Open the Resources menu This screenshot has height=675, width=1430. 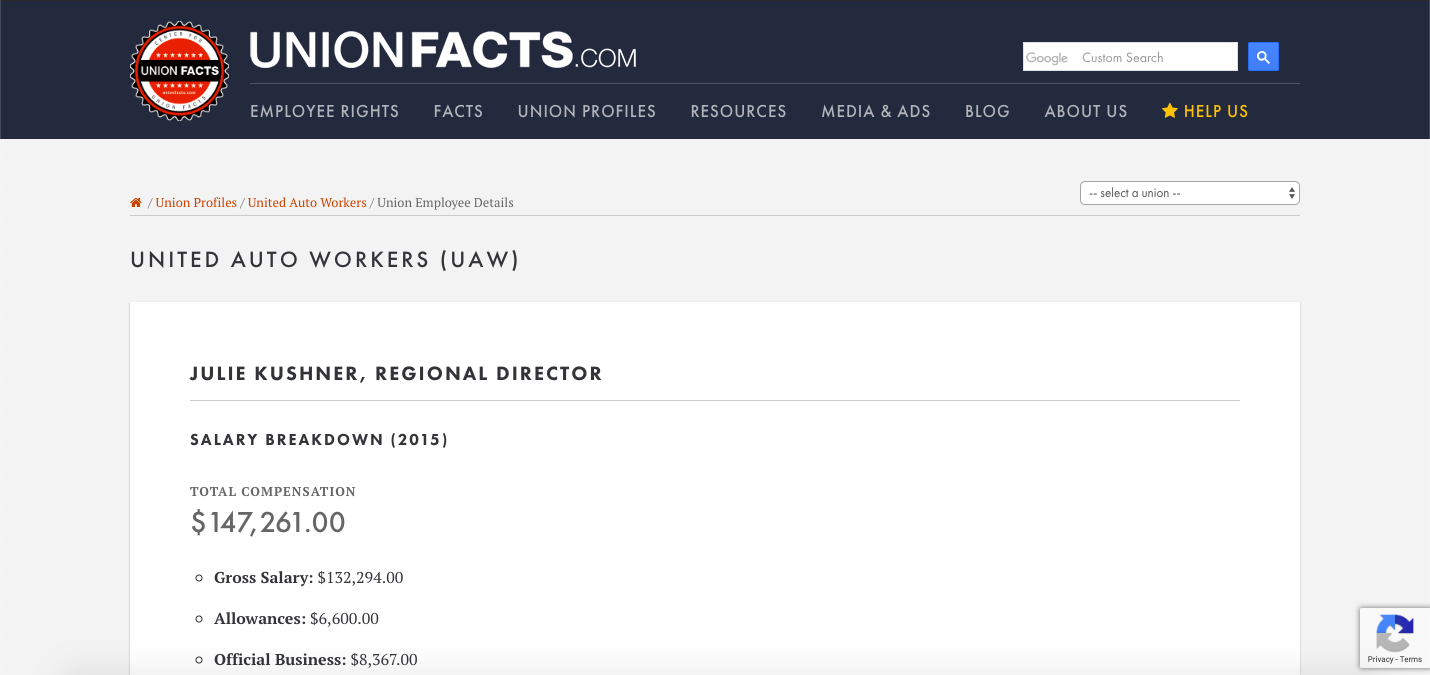coord(738,111)
